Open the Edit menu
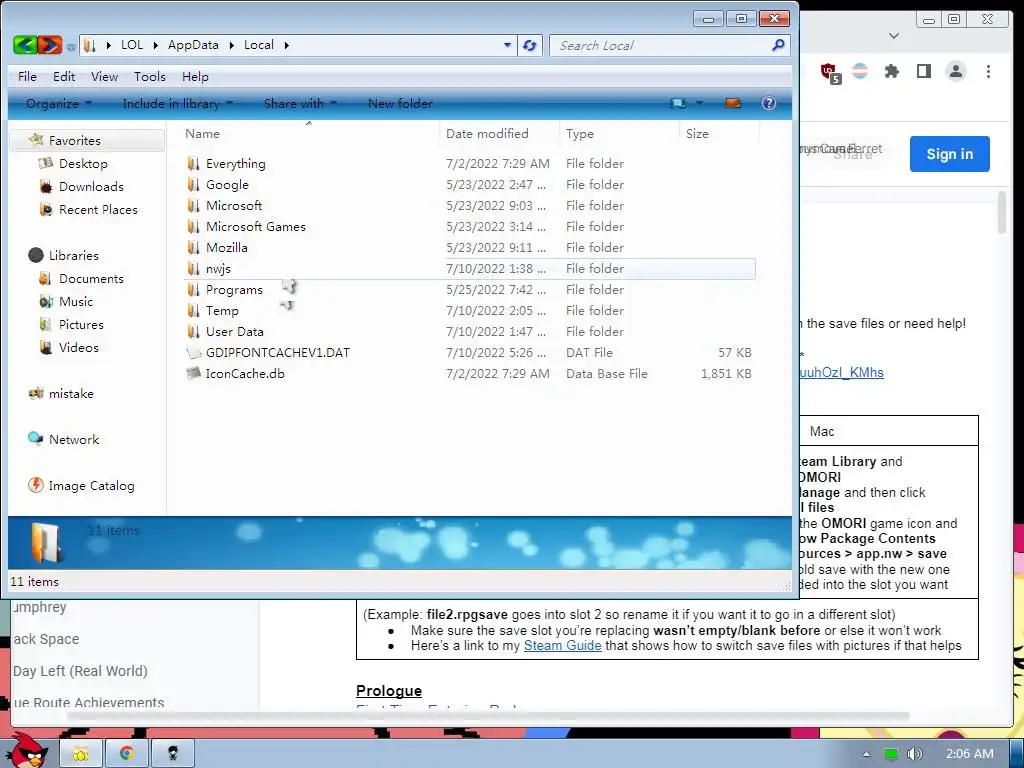This screenshot has width=1024, height=768. tap(64, 76)
